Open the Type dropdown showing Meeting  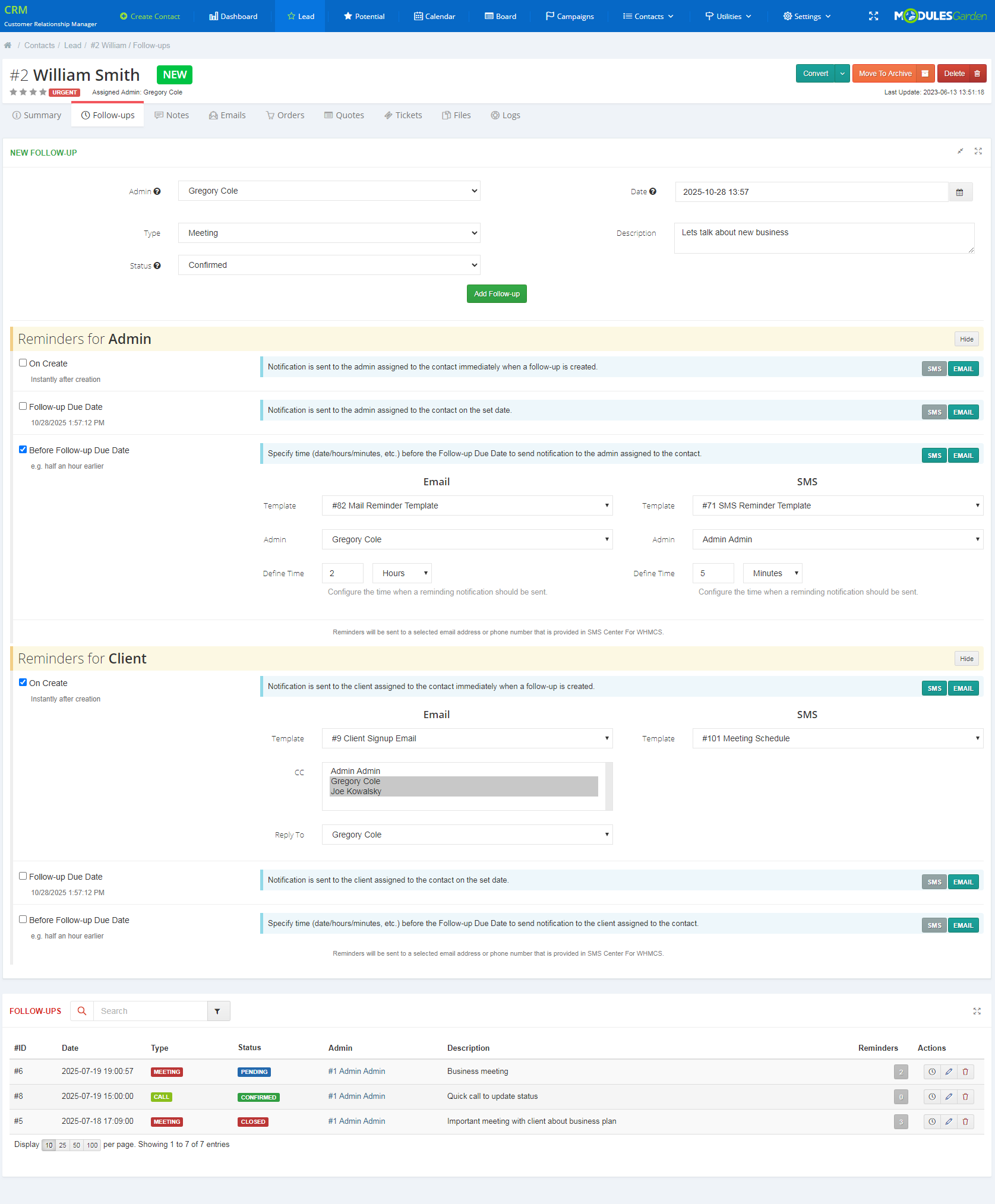click(x=328, y=233)
